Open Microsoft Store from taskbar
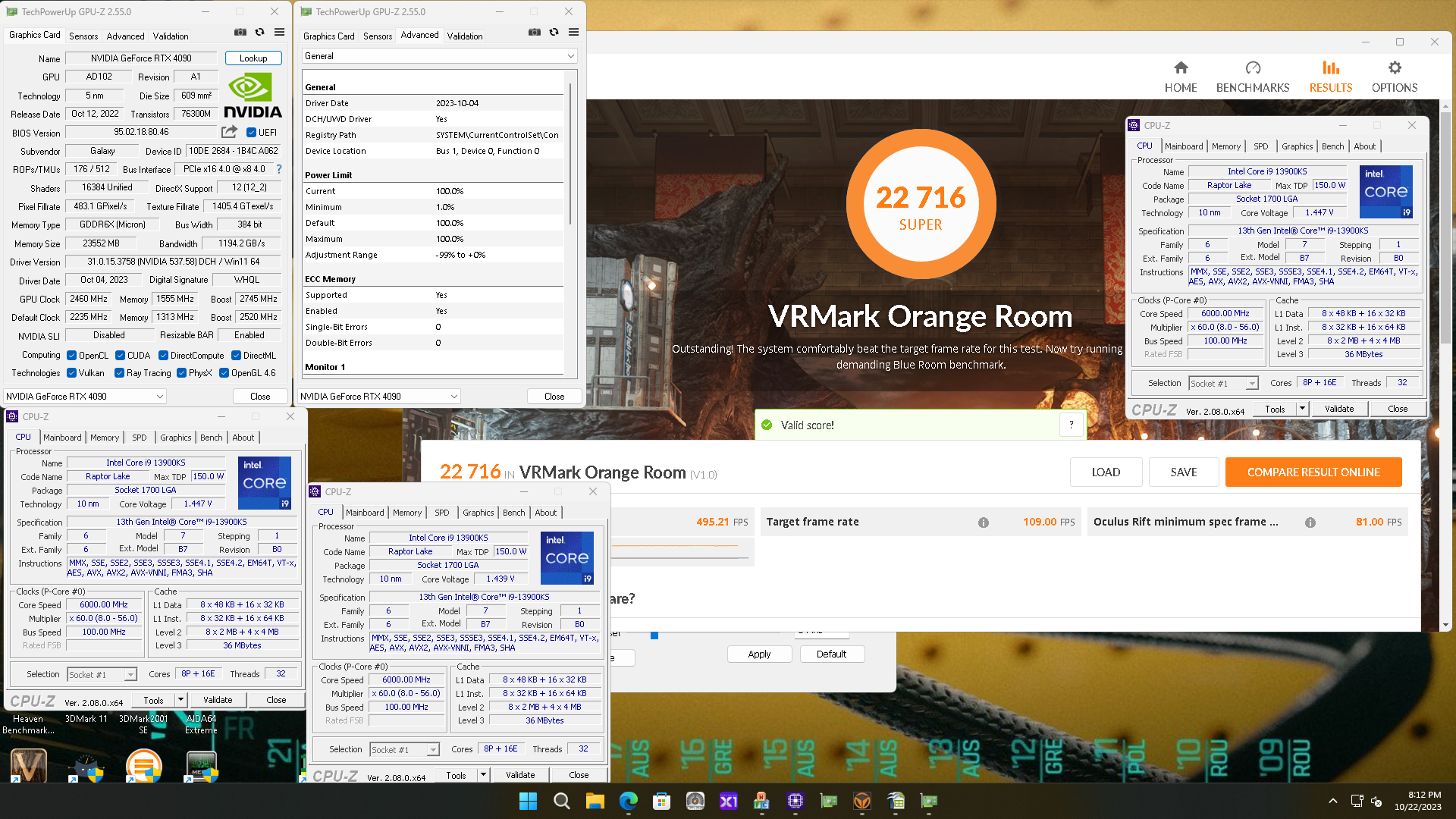Viewport: 1456px width, 819px height. pyautogui.click(x=661, y=801)
